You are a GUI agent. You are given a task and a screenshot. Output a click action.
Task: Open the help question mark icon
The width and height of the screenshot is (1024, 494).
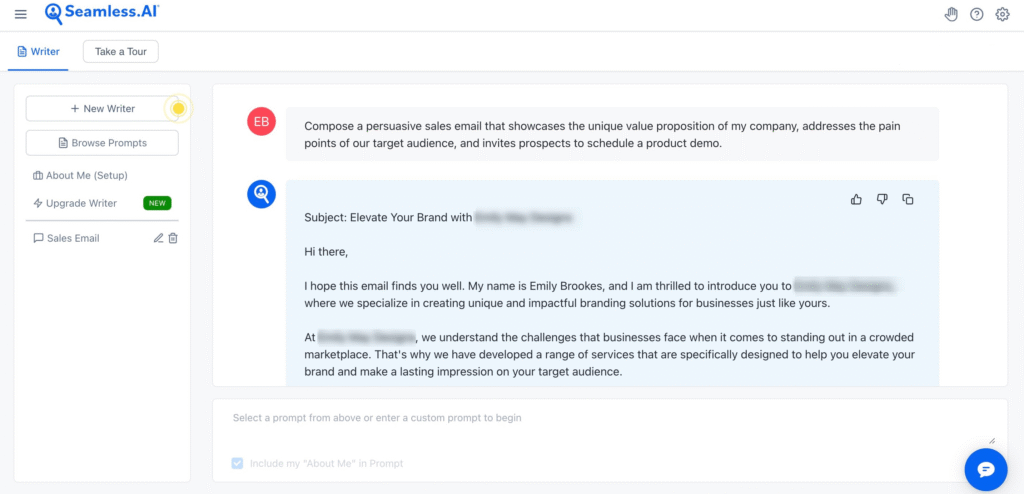click(x=977, y=14)
